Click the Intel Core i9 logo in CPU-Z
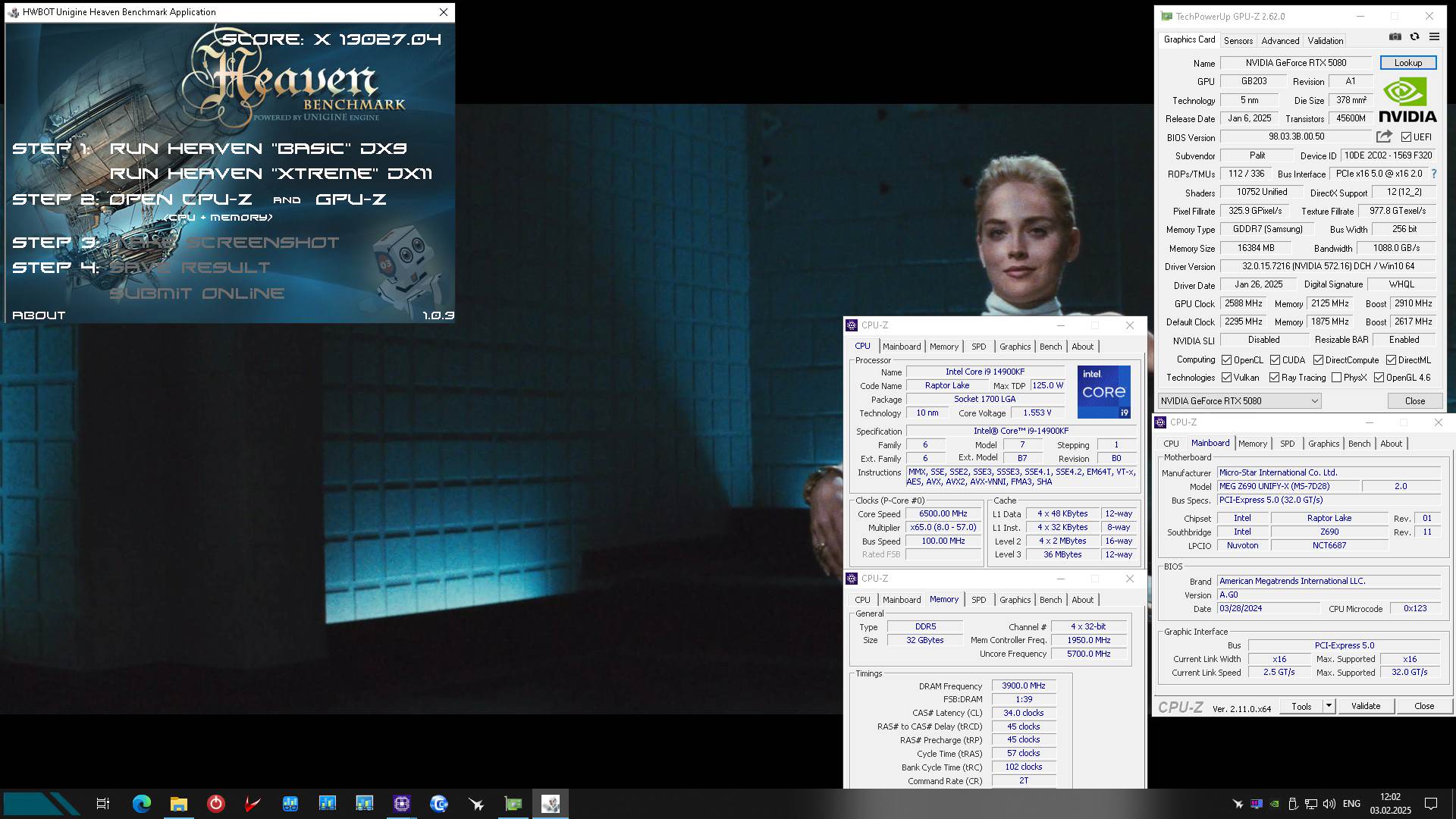1456x819 pixels. tap(1104, 392)
